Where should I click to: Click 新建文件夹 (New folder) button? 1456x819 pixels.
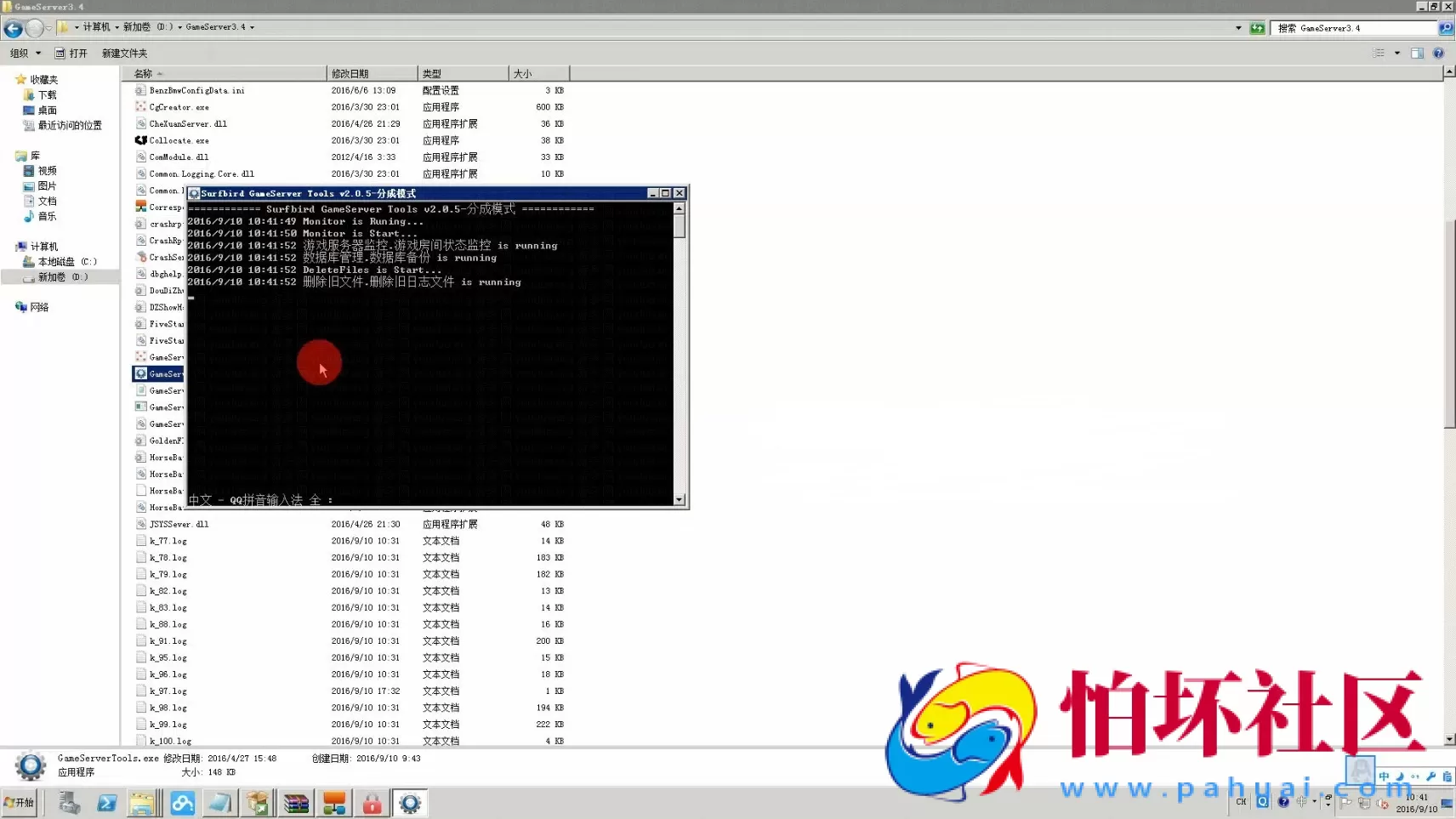point(124,53)
